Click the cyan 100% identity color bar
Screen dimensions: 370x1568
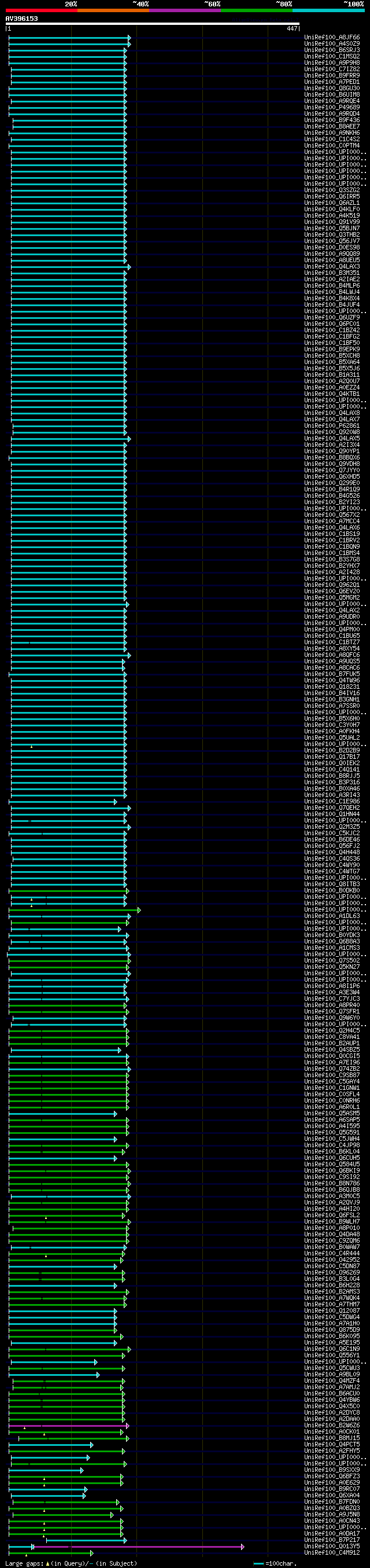328,10
